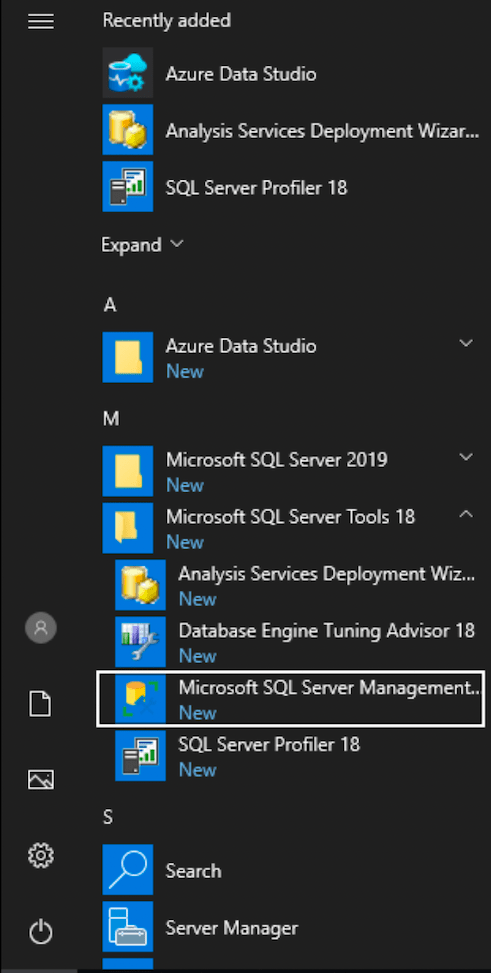This screenshot has height=973, width=491.
Task: Click the Server Manager icon
Action: pyautogui.click(x=128, y=927)
